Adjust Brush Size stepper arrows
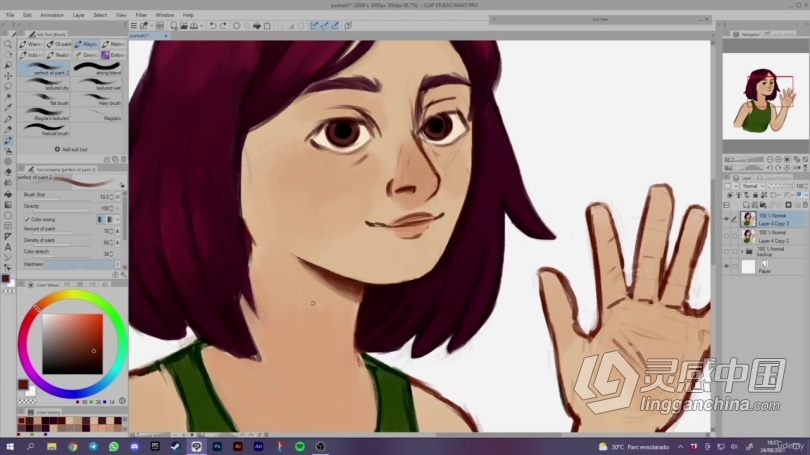 [x=112, y=197]
